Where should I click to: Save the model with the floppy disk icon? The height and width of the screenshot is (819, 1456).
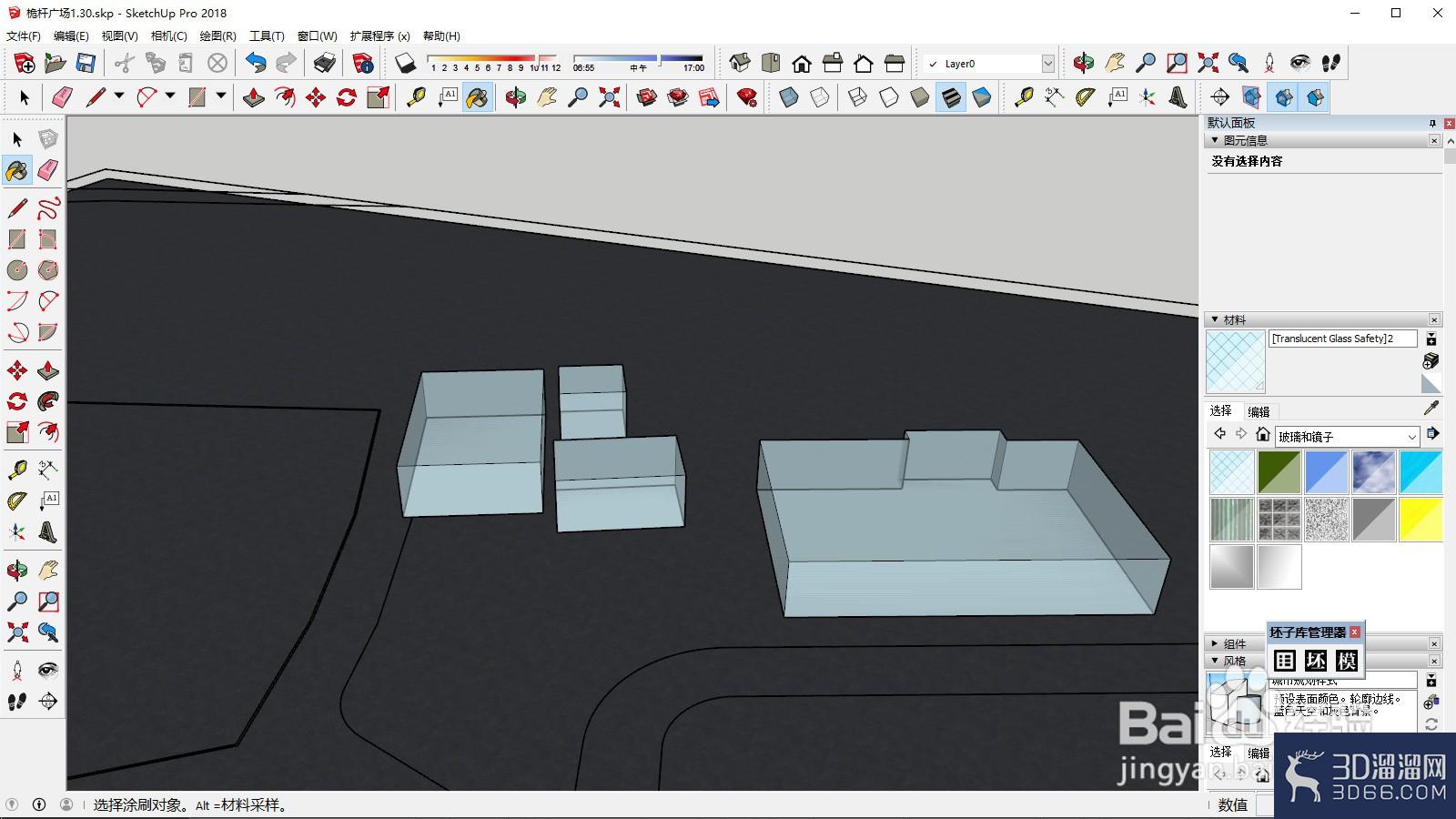[86, 63]
